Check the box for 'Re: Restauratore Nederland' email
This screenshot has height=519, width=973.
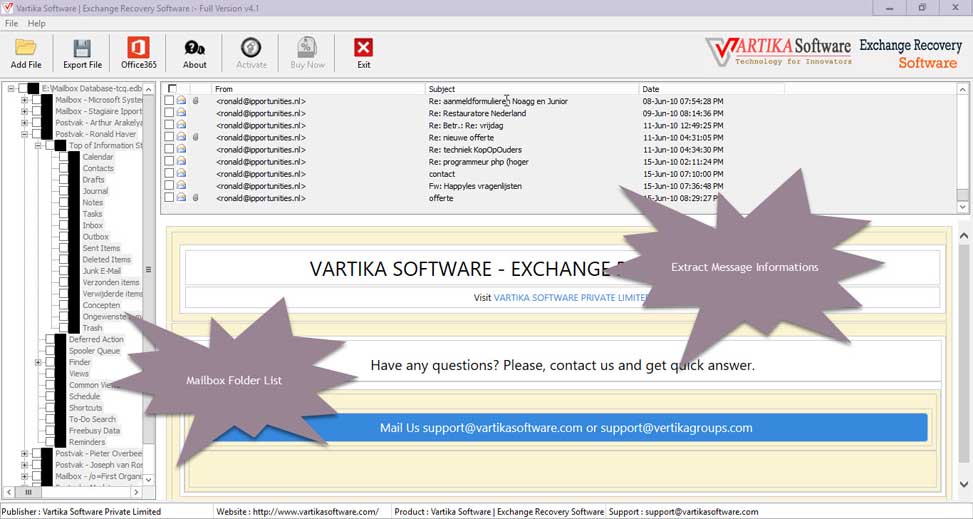(169, 113)
